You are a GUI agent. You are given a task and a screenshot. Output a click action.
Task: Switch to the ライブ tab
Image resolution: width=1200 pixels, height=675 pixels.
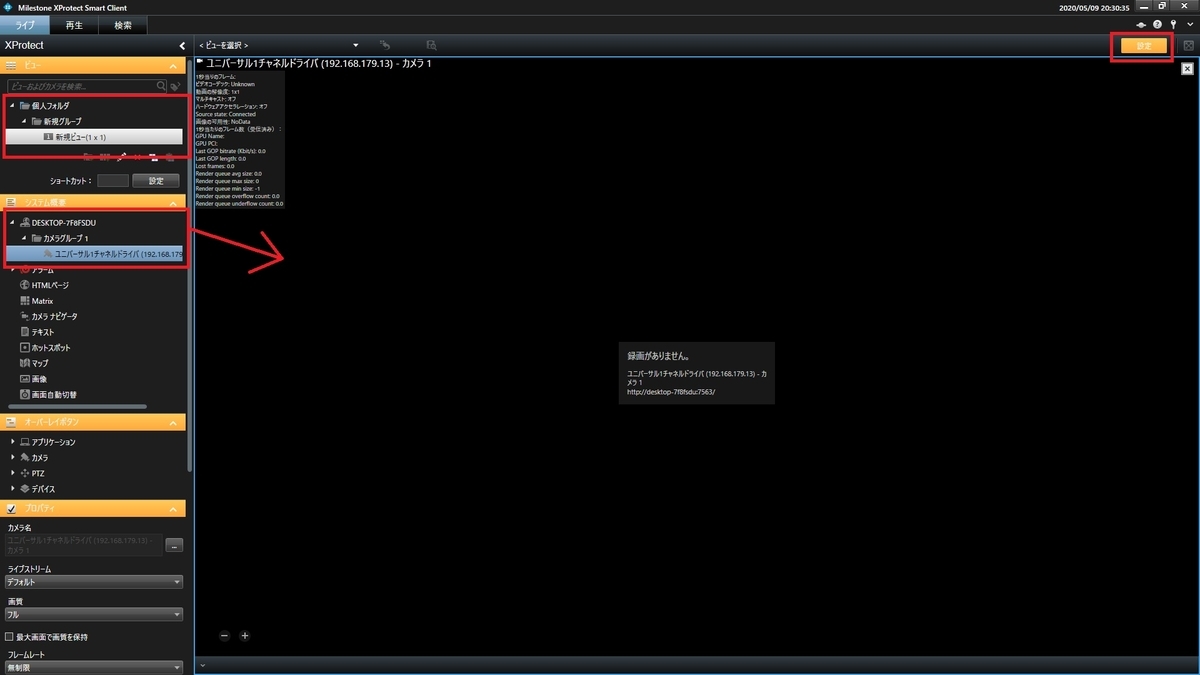coord(24,25)
